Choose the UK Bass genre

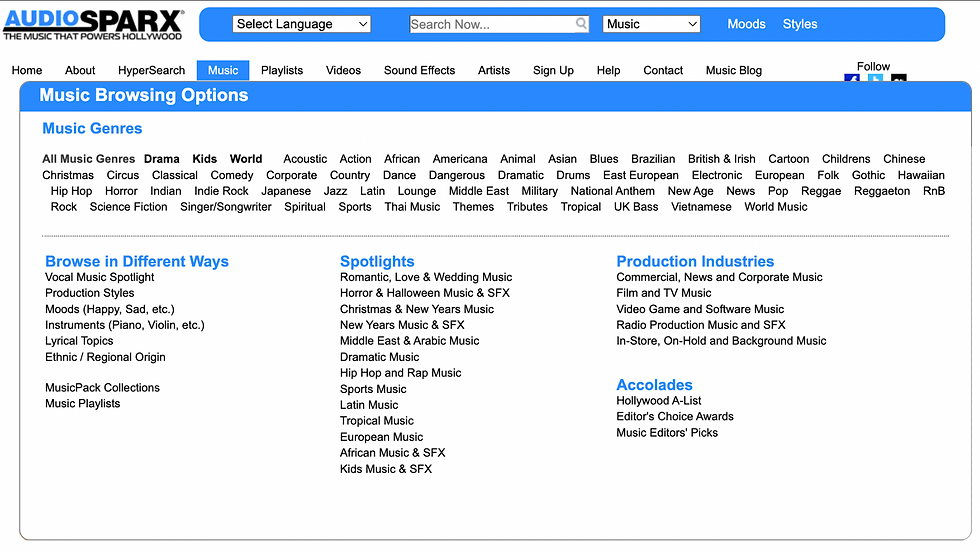[636, 206]
